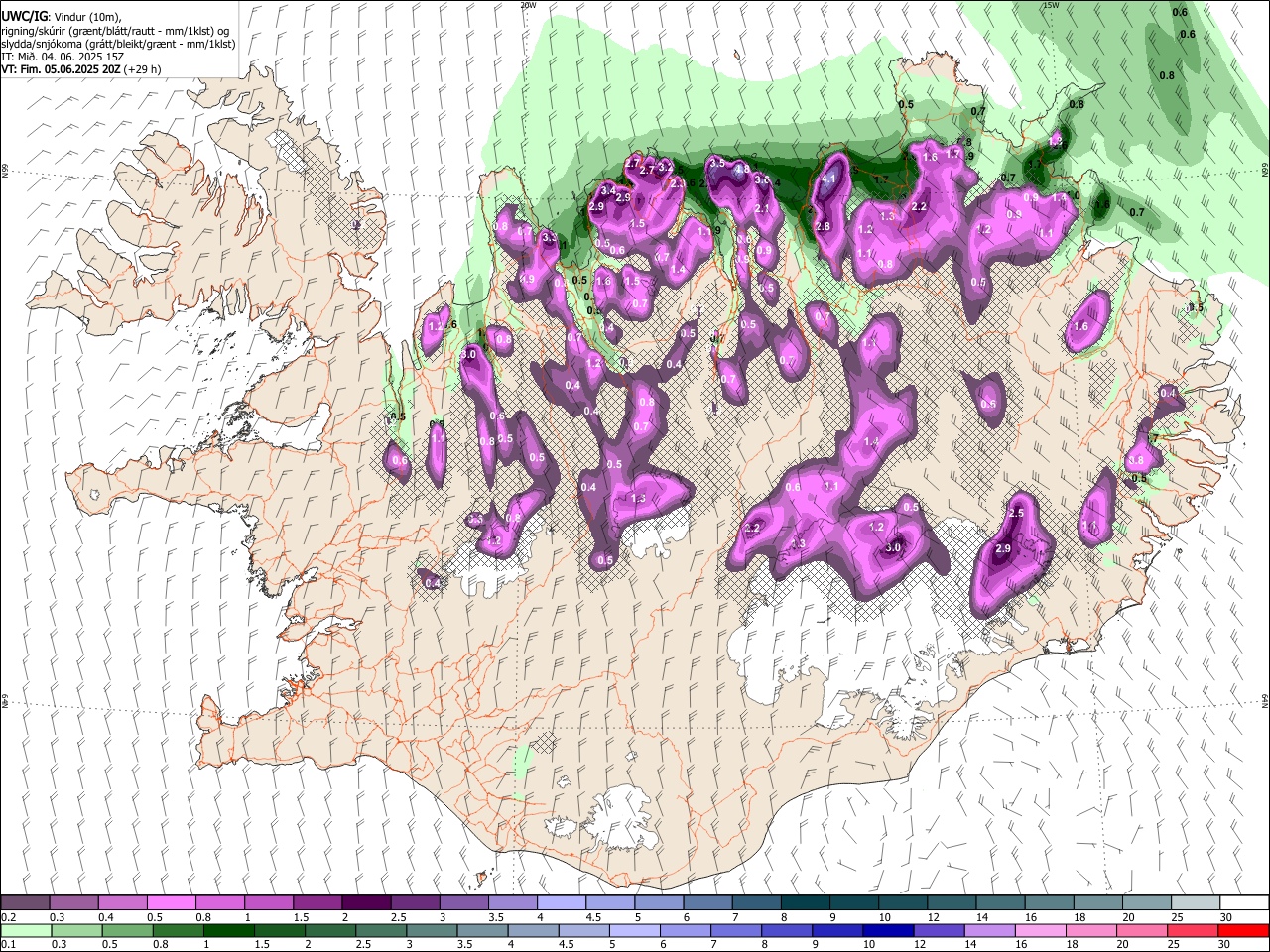Click the palest green rain swatch at 0.1
The width and height of the screenshot is (1270, 952).
(x=25, y=930)
